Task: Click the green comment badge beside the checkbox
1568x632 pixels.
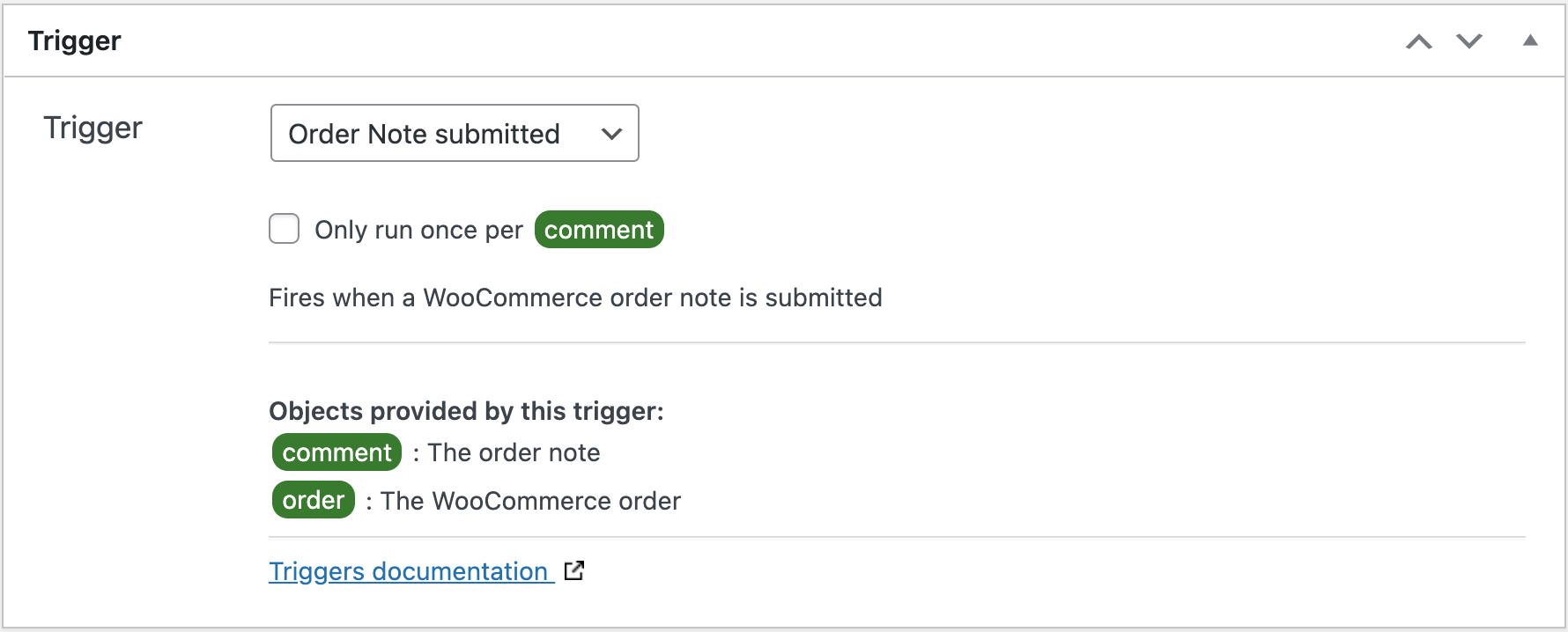Action: (x=599, y=230)
